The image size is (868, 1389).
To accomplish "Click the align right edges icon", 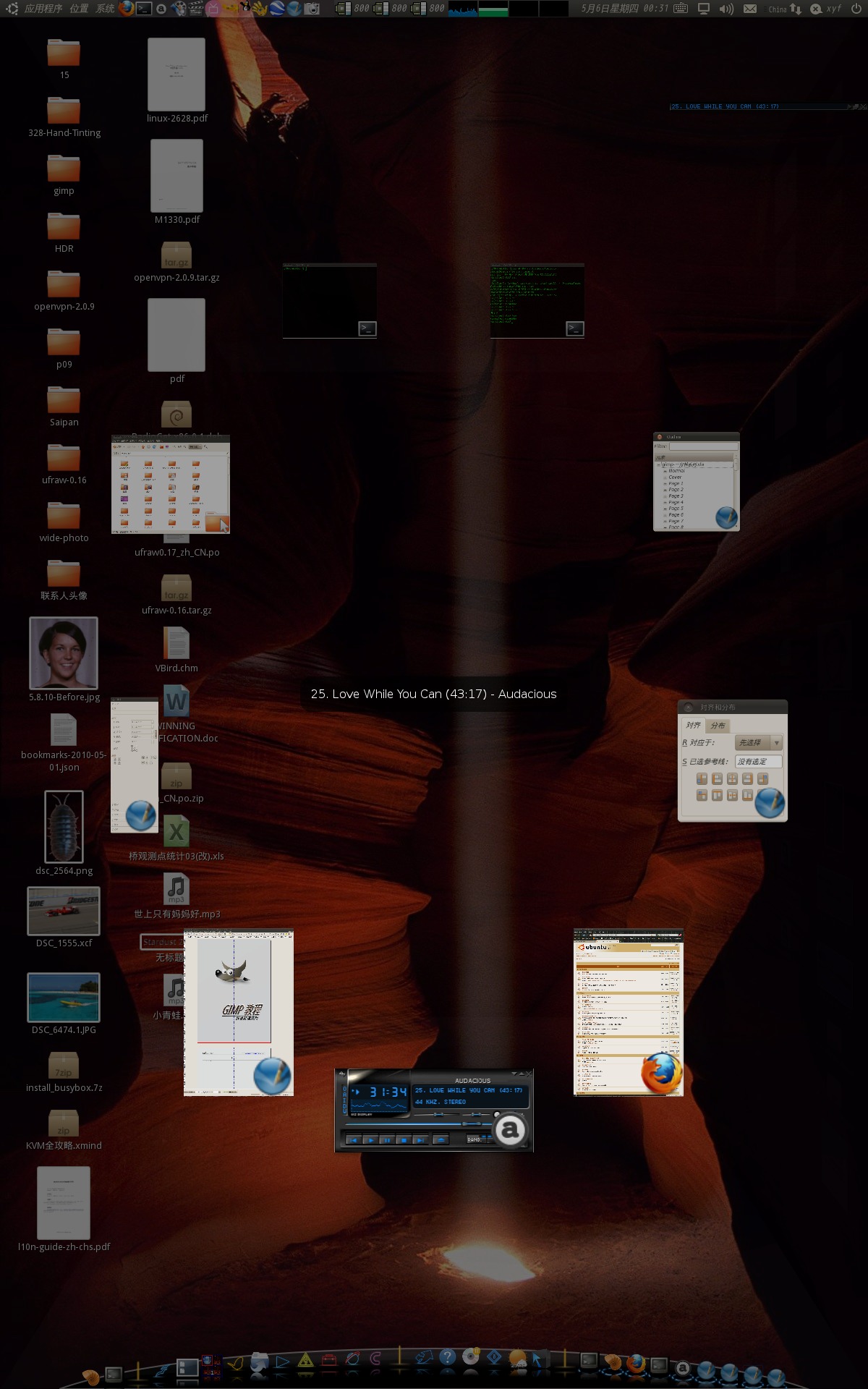I will [x=747, y=778].
